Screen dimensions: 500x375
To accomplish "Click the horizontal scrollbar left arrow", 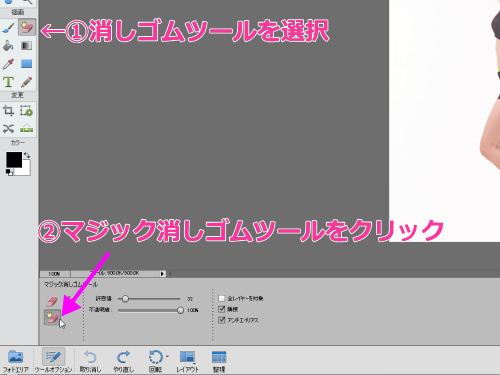I will coord(170,274).
